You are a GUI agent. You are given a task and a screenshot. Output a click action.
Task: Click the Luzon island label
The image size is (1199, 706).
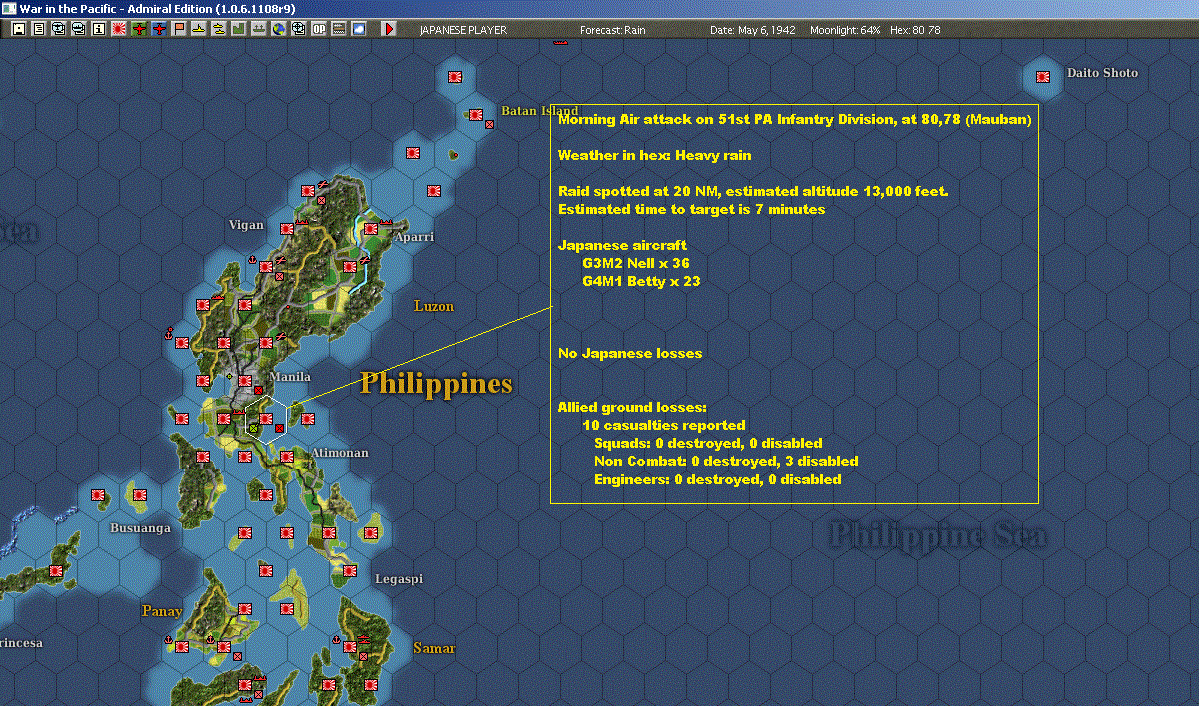(x=434, y=306)
